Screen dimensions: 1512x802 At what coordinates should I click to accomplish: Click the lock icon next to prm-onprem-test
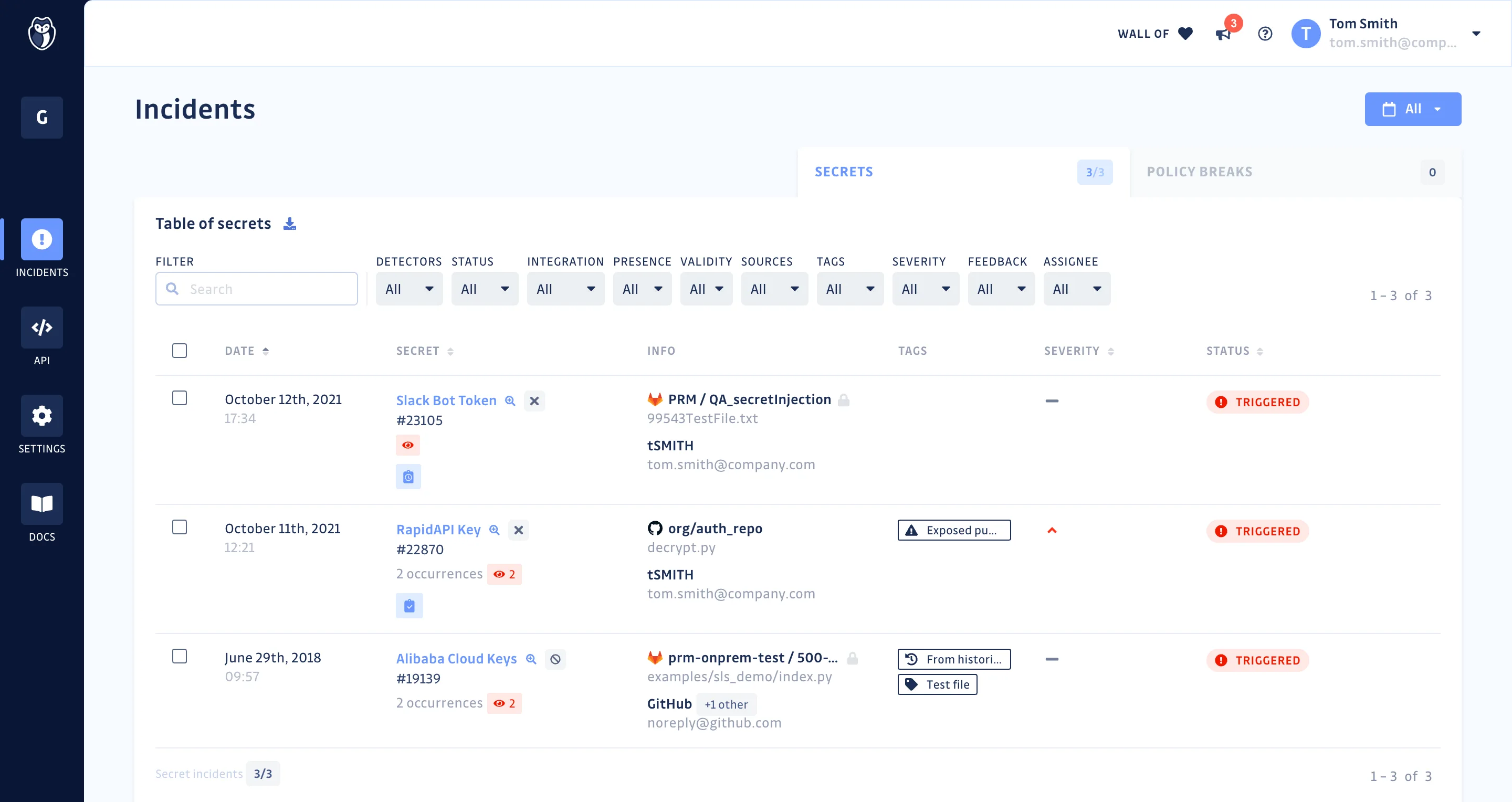(853, 658)
